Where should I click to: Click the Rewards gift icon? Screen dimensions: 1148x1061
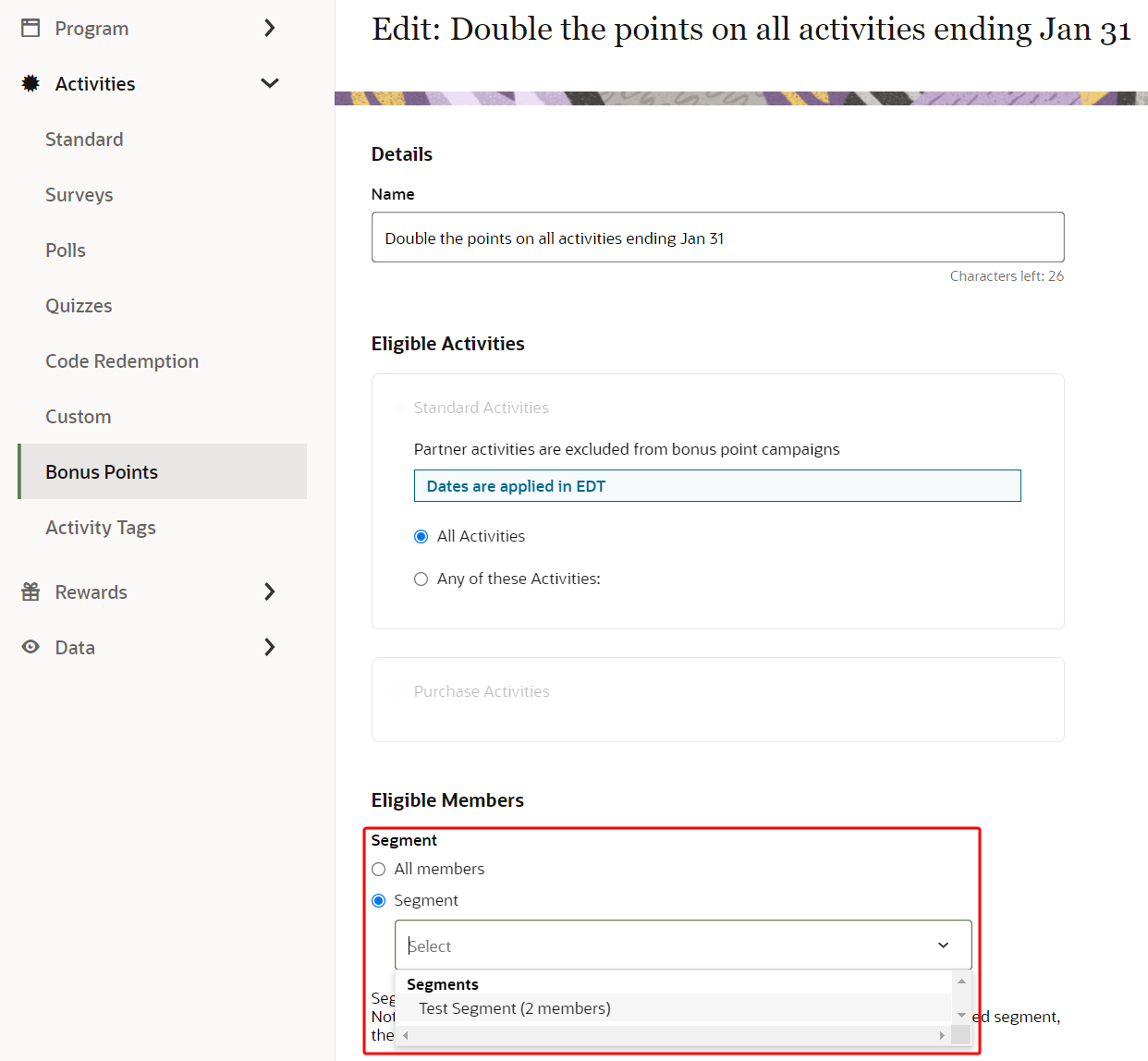[31, 591]
